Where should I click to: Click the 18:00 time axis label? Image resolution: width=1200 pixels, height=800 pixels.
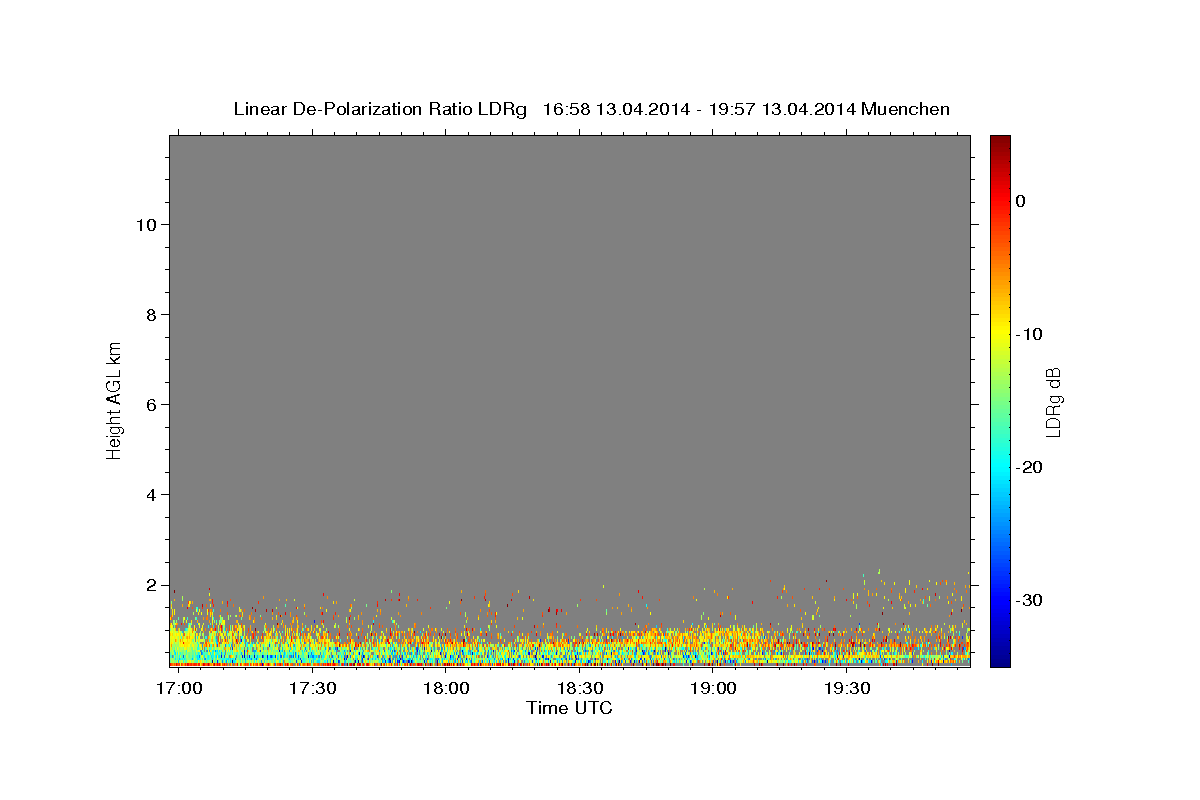coord(446,689)
